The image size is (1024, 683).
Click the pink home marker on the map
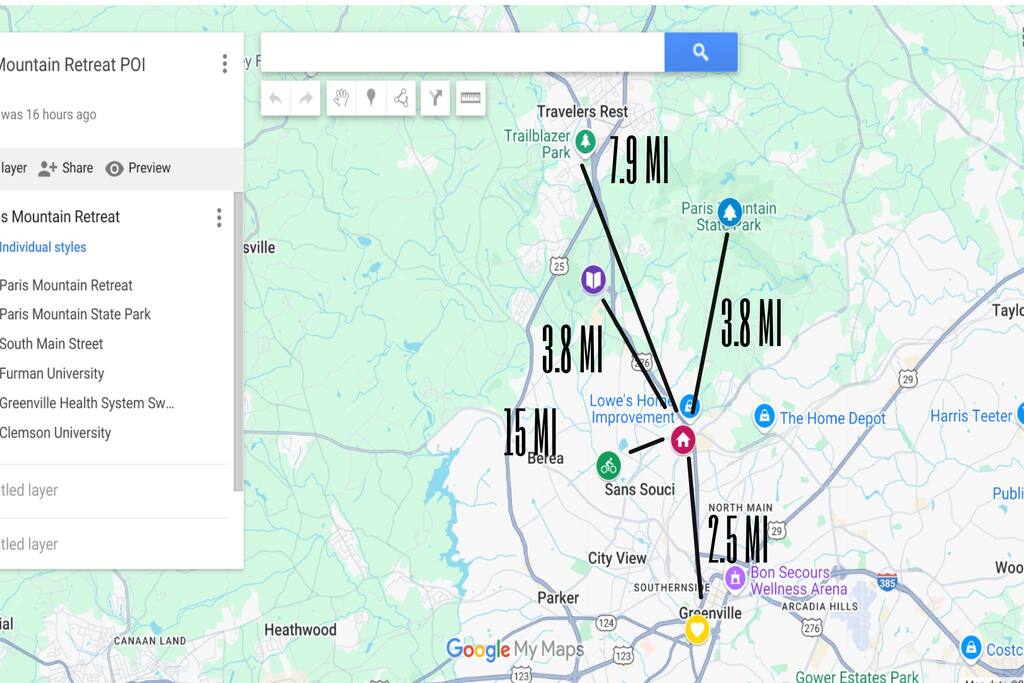683,440
